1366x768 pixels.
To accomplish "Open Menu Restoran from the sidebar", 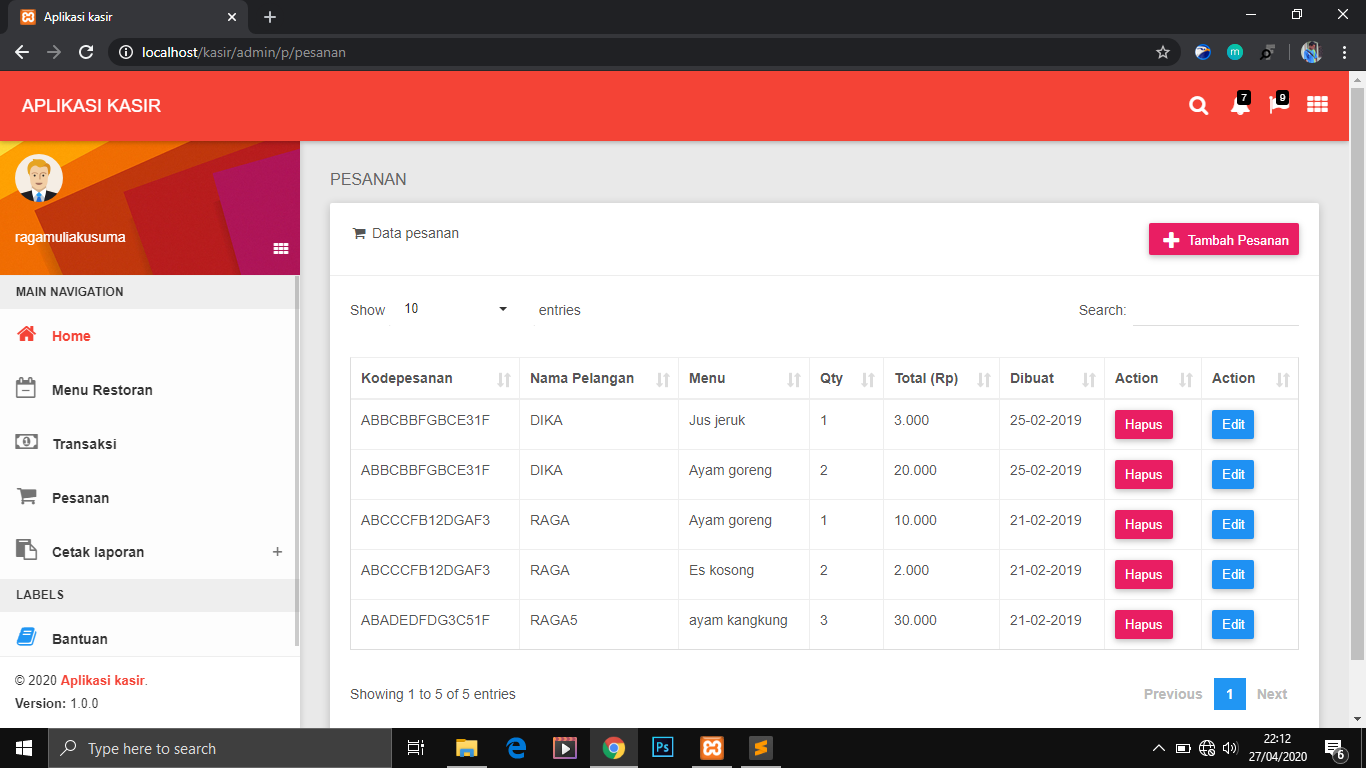I will click(101, 389).
